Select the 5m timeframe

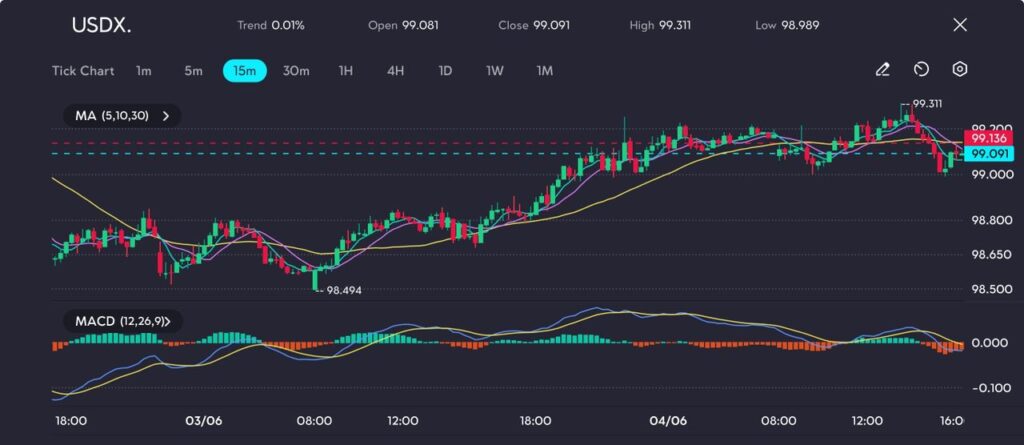[x=193, y=71]
